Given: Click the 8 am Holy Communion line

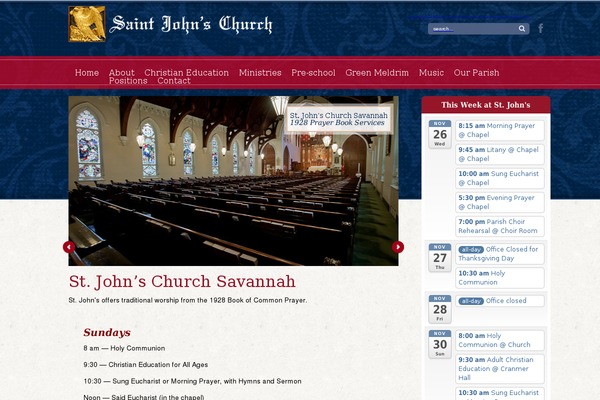Looking at the screenshot, I should click(124, 348).
